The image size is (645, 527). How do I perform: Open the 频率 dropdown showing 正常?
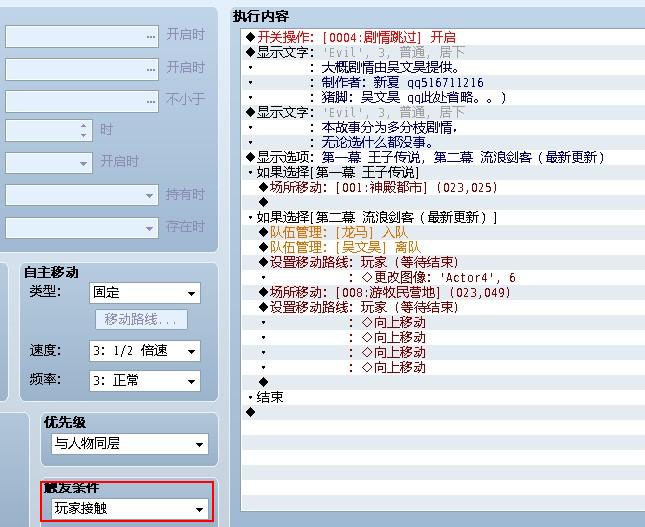(x=145, y=381)
